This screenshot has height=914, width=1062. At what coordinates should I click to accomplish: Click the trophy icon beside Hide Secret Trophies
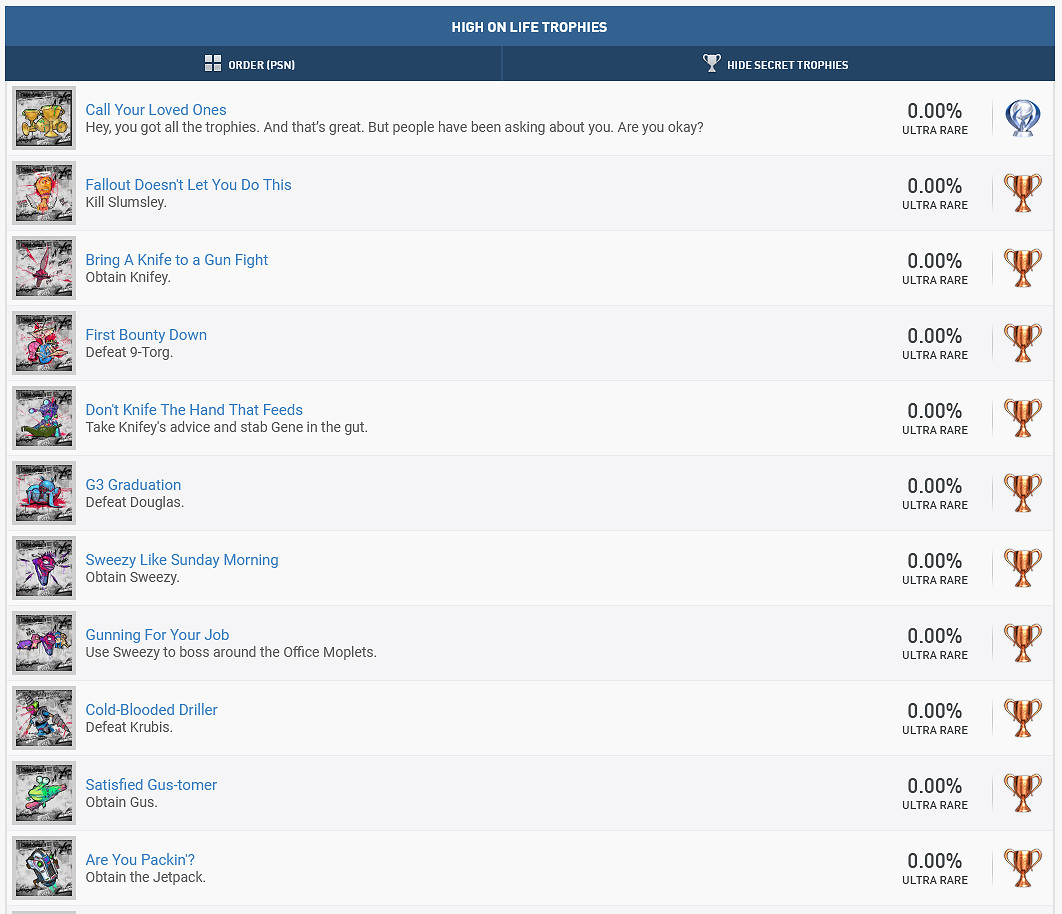click(711, 64)
